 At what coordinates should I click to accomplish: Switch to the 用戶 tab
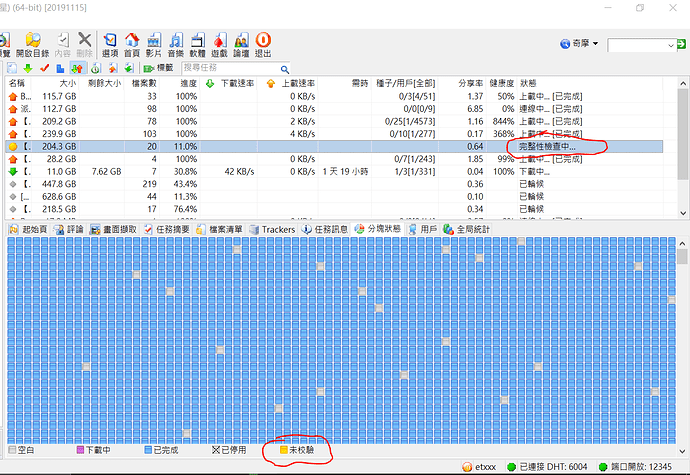pyautogui.click(x=423, y=229)
